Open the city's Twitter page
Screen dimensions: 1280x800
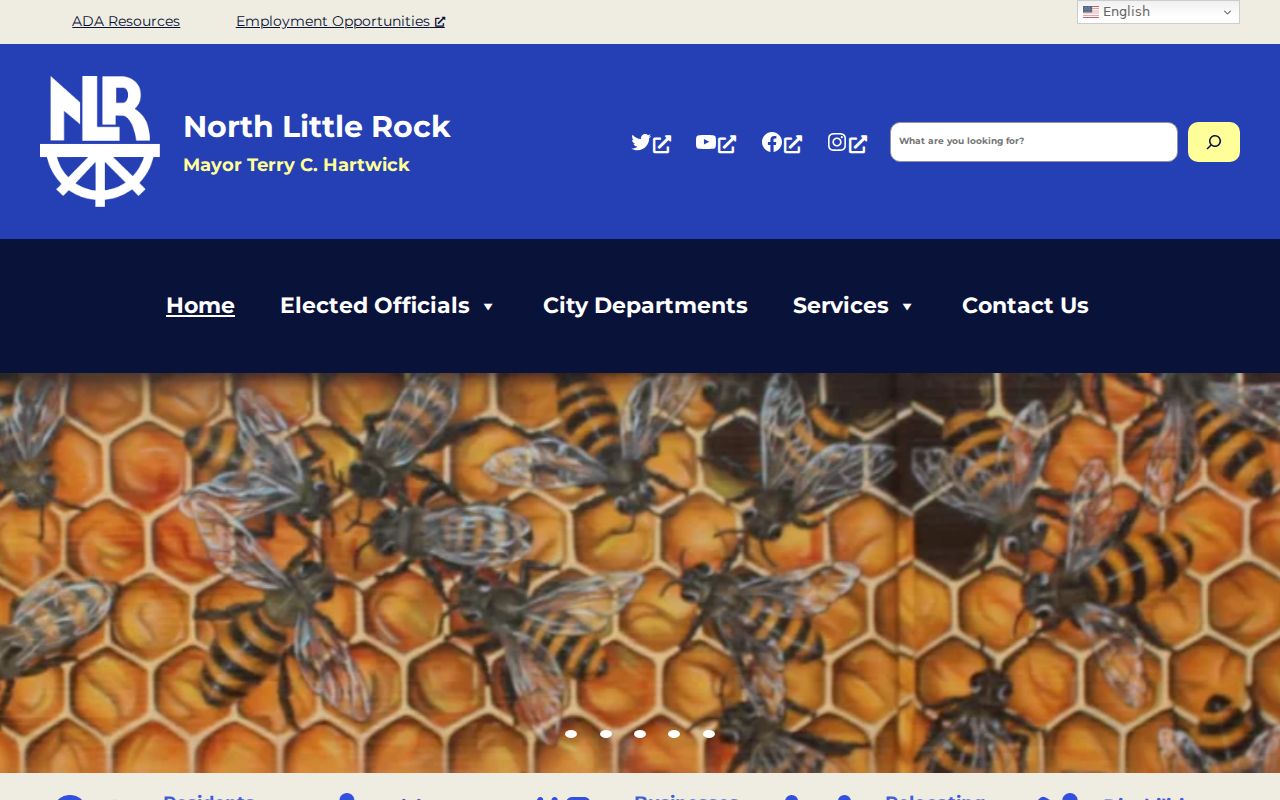pos(651,143)
